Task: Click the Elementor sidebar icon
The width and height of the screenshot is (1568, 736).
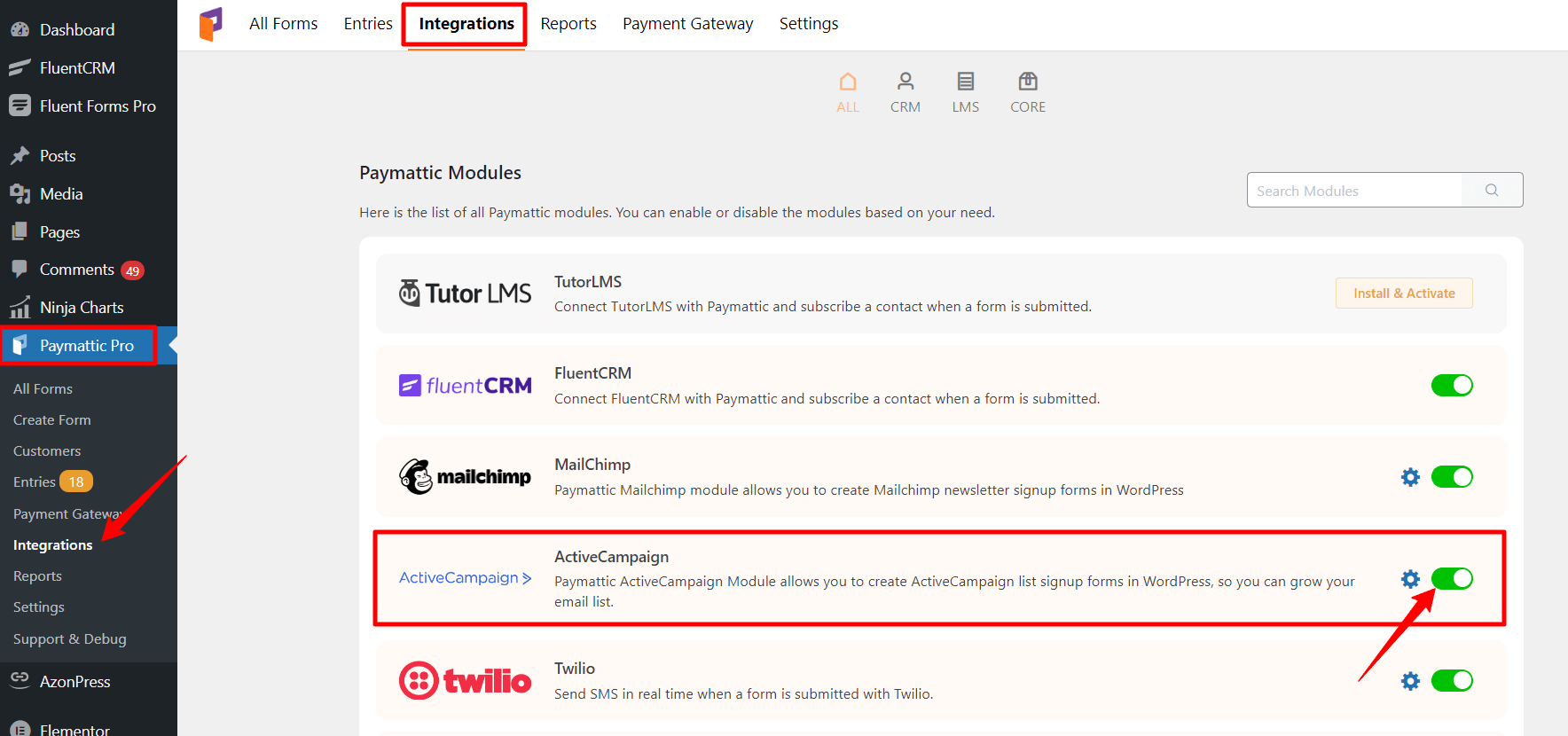Action: [x=20, y=728]
